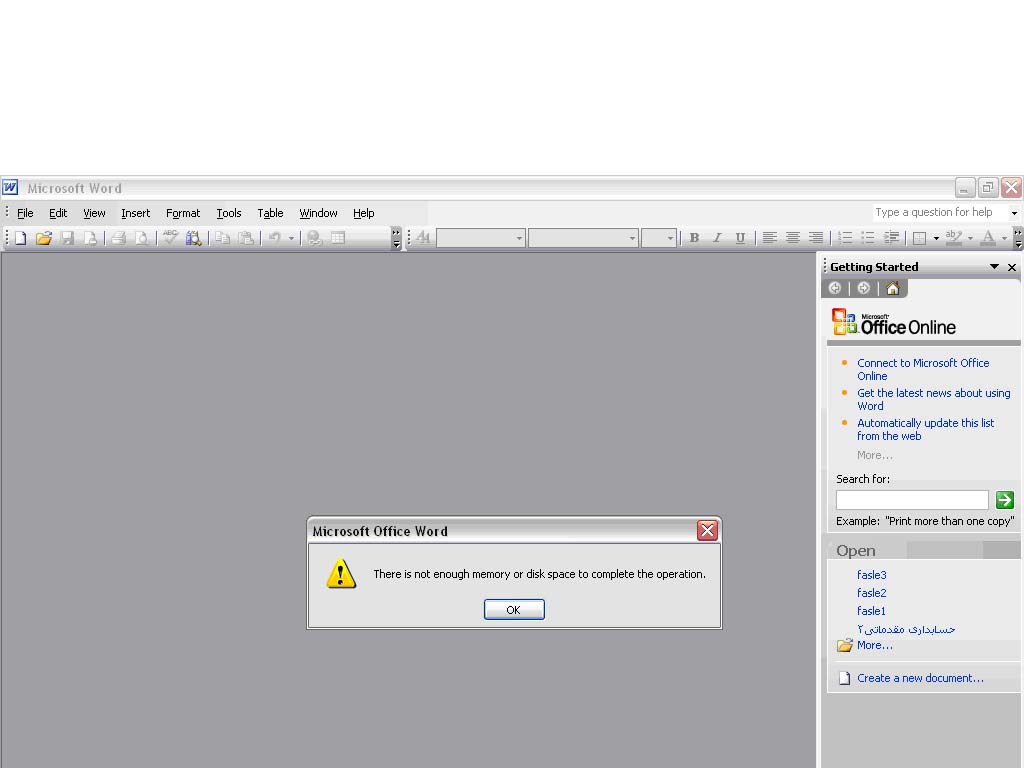
Task: Click the Paste clipboard icon
Action: (x=246, y=238)
